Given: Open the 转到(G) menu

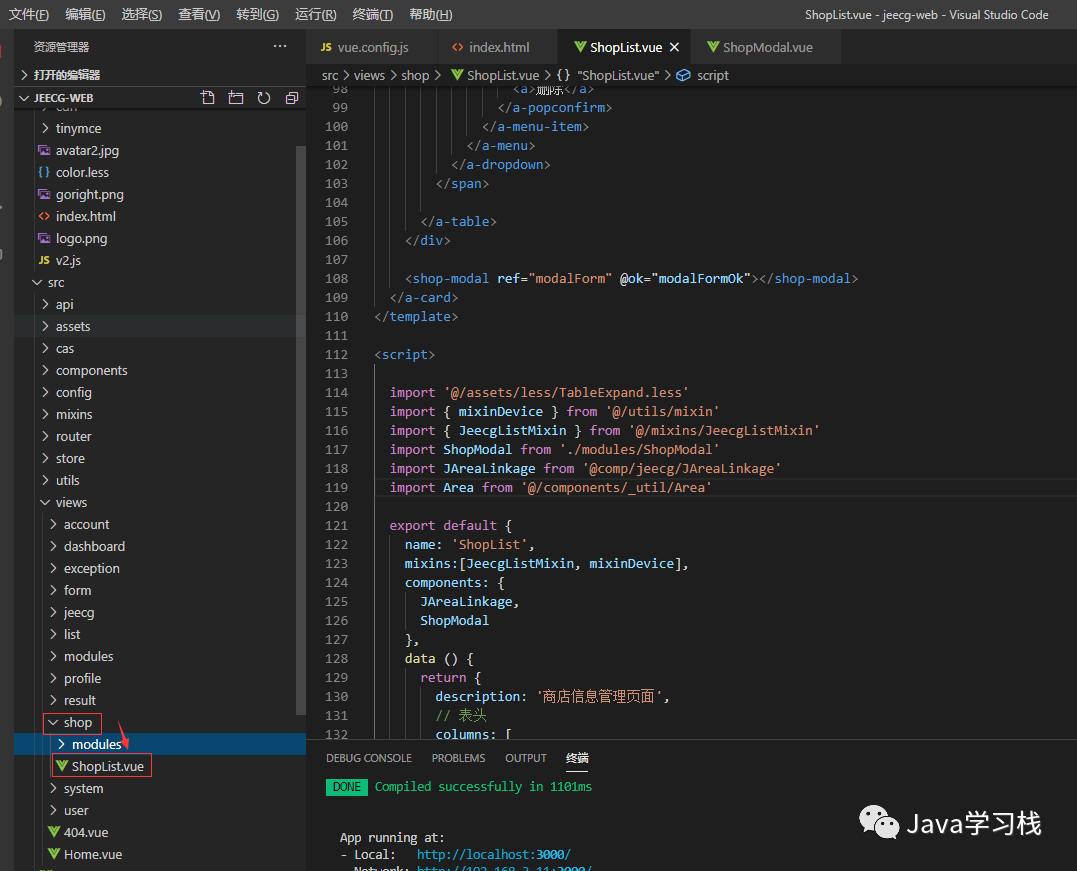Looking at the screenshot, I should point(258,14).
